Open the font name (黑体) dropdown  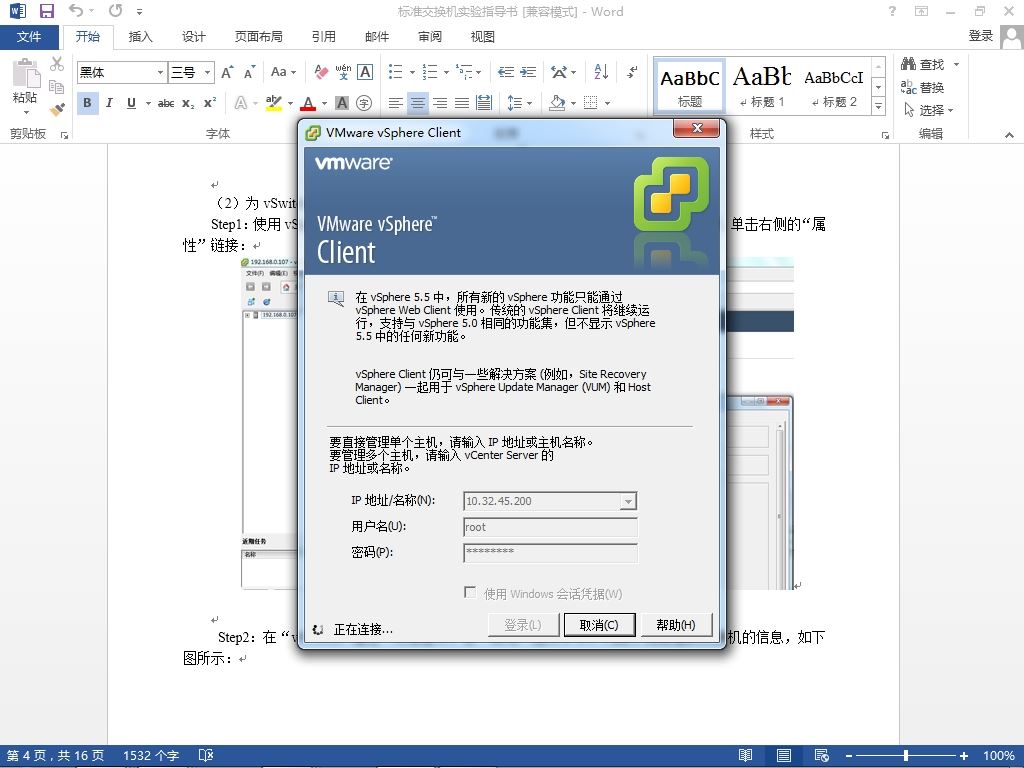(x=160, y=72)
